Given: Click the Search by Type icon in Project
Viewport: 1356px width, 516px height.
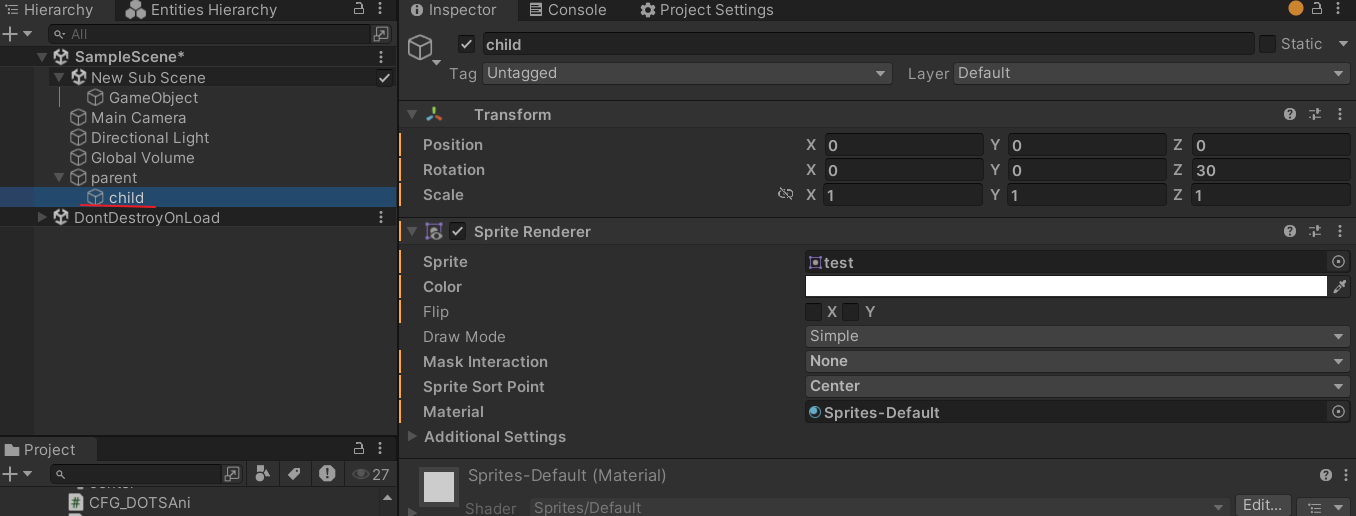Looking at the screenshot, I should click(x=263, y=474).
